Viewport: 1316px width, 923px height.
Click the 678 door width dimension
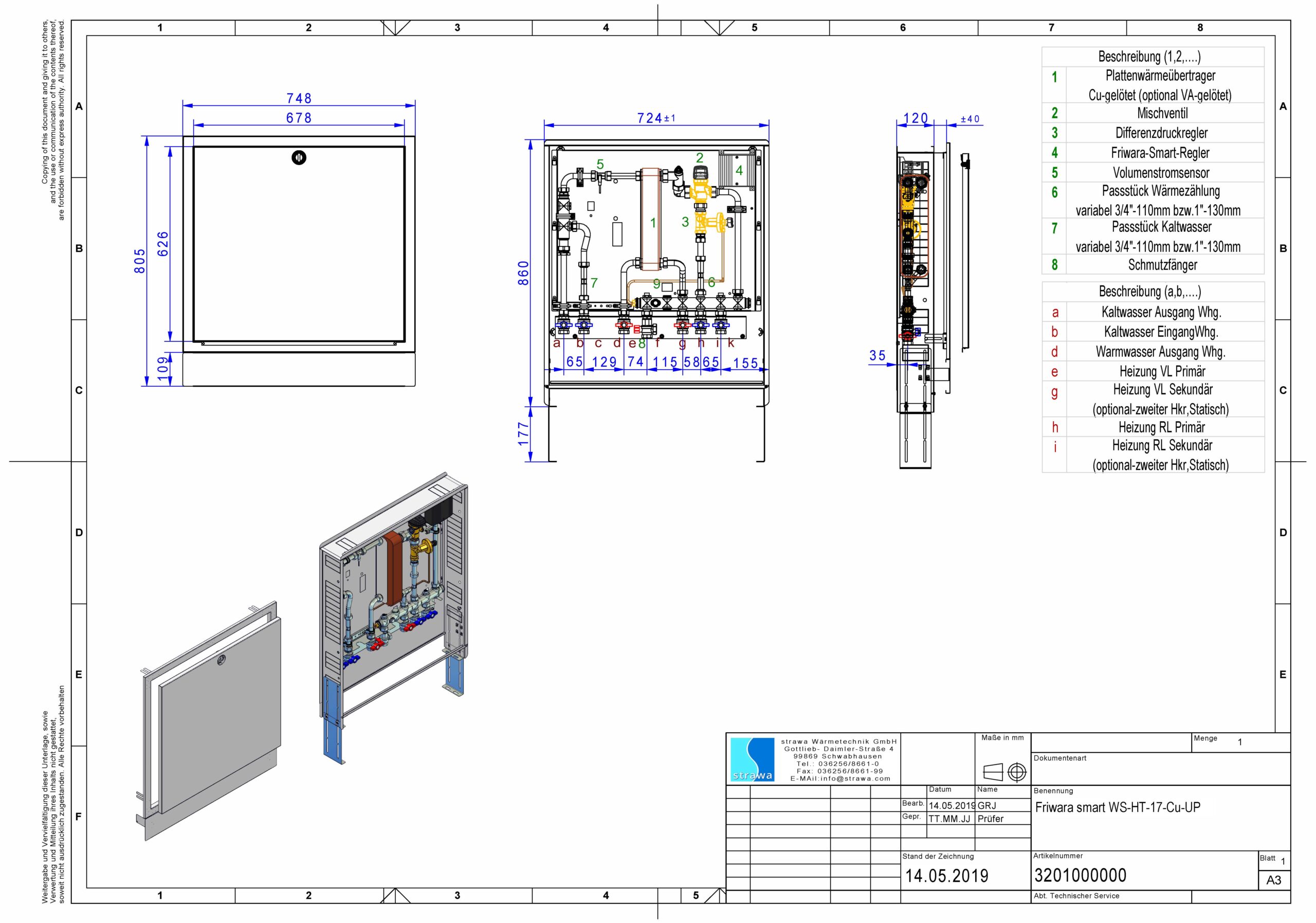pyautogui.click(x=299, y=118)
